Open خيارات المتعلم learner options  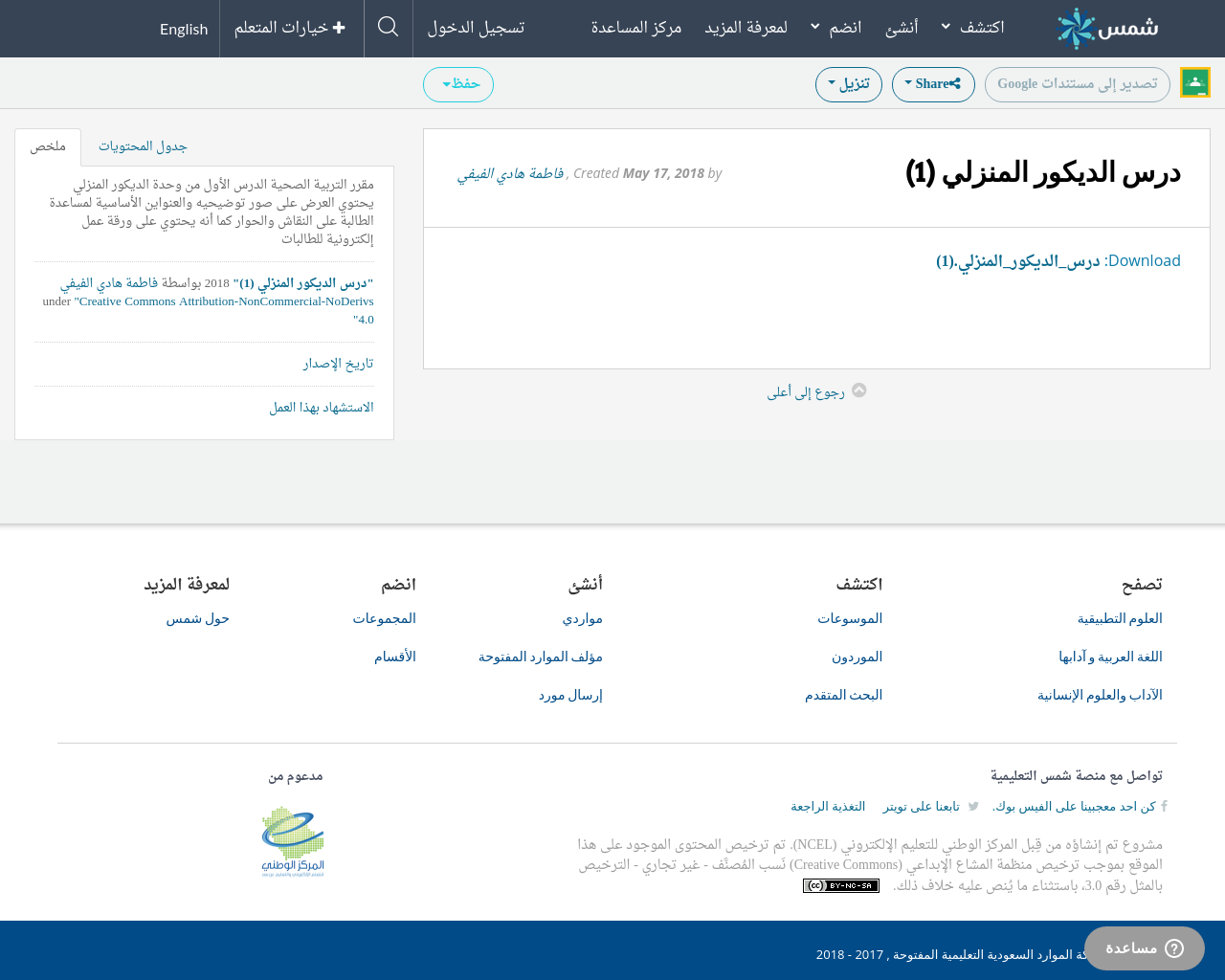click(x=290, y=28)
